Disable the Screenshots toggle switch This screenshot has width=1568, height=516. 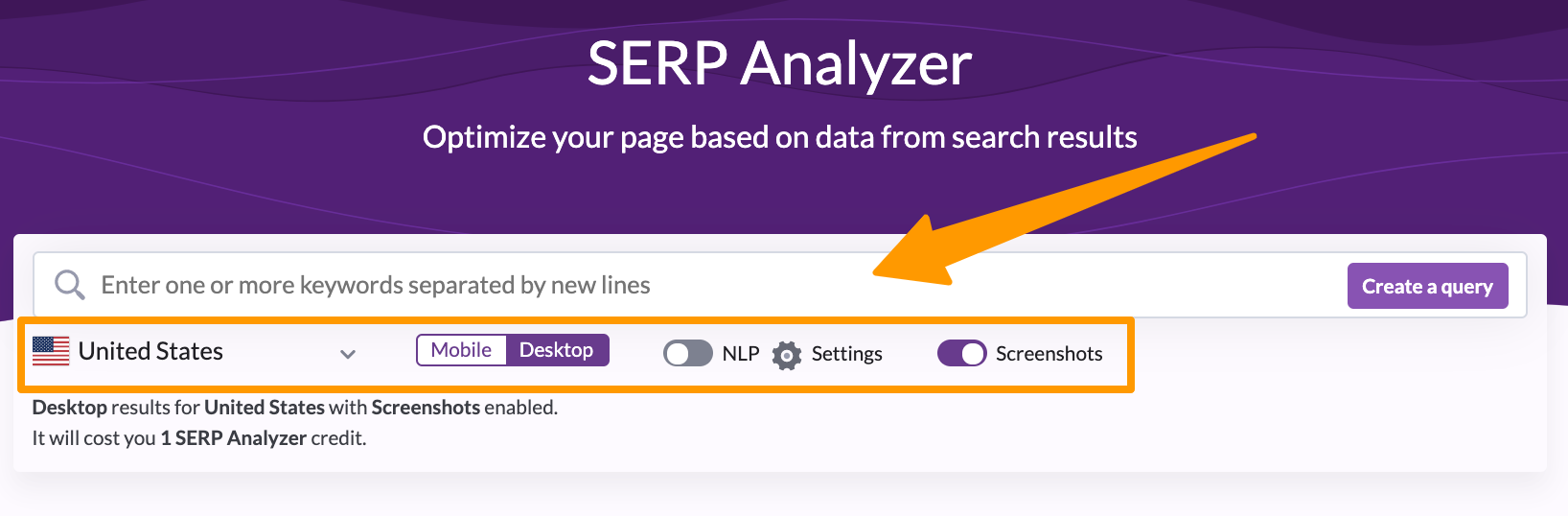(961, 354)
